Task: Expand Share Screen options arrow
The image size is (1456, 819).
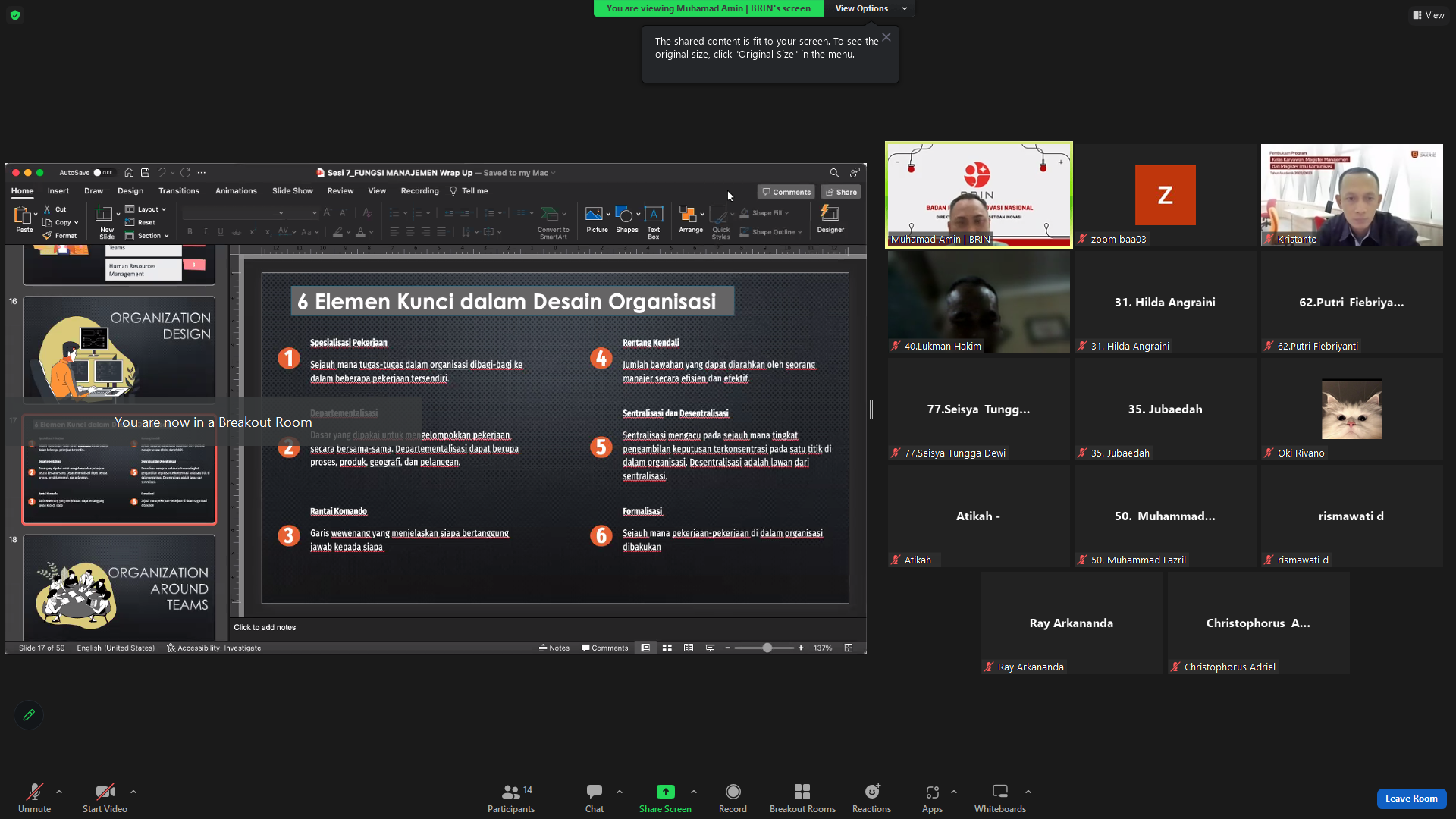Action: [694, 792]
